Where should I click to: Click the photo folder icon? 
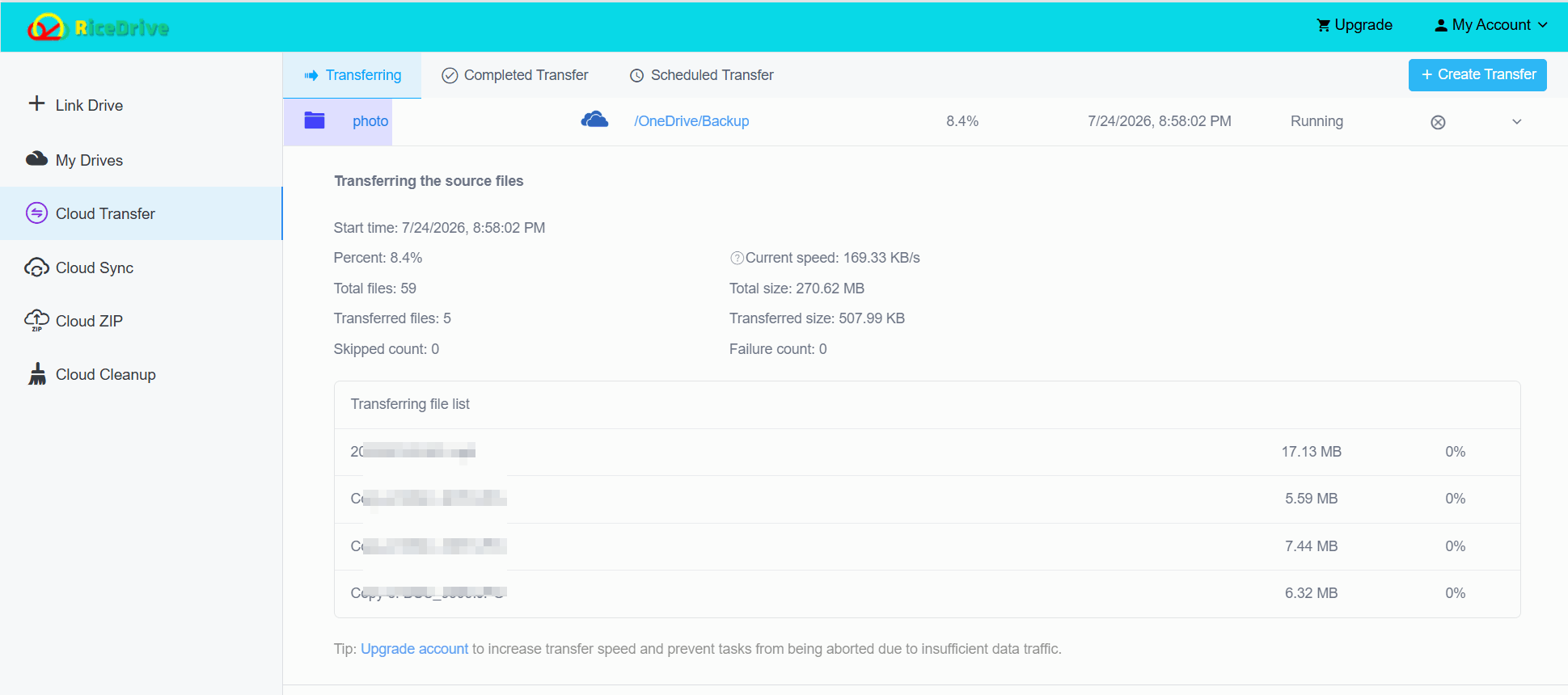[x=315, y=120]
